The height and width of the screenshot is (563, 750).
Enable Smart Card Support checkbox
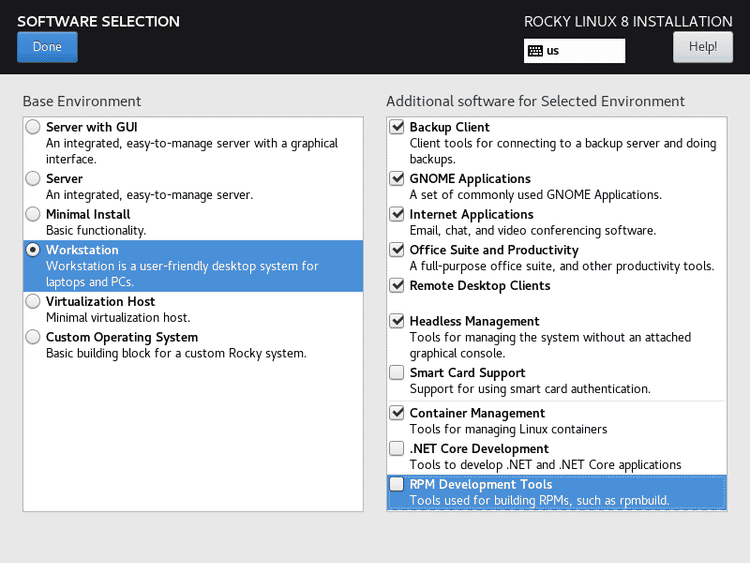click(x=397, y=373)
